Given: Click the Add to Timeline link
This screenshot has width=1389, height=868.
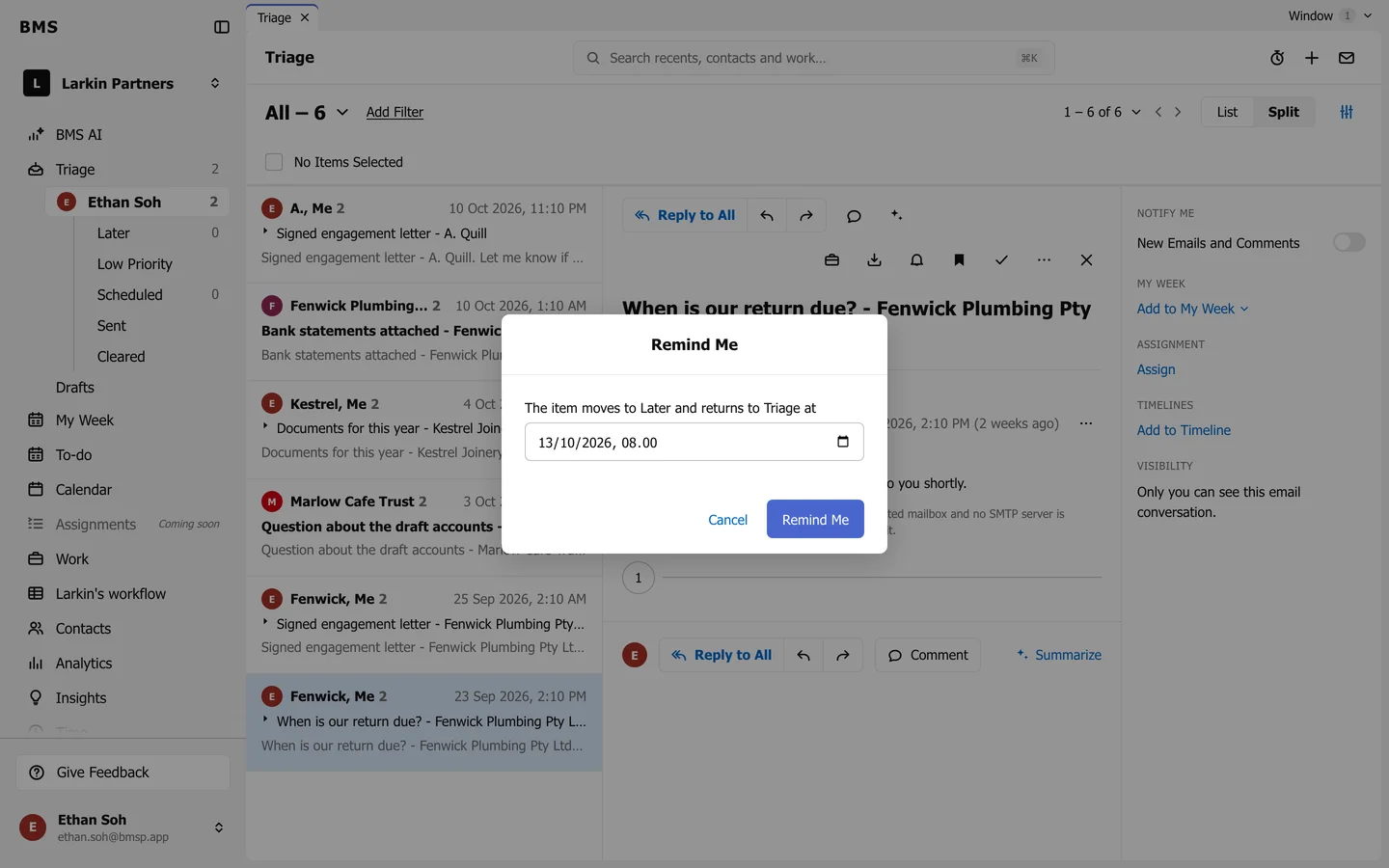Looking at the screenshot, I should [1184, 430].
